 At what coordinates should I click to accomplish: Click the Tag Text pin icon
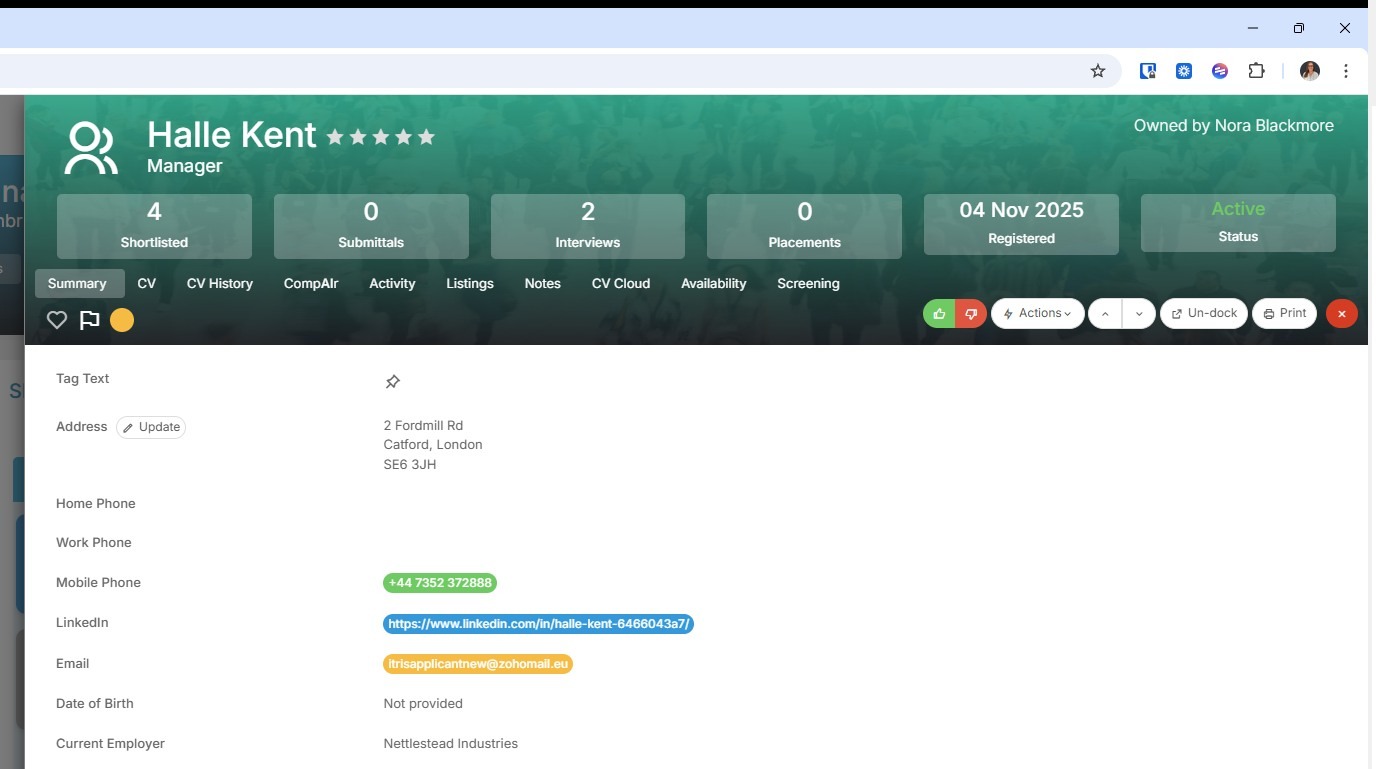tap(393, 381)
